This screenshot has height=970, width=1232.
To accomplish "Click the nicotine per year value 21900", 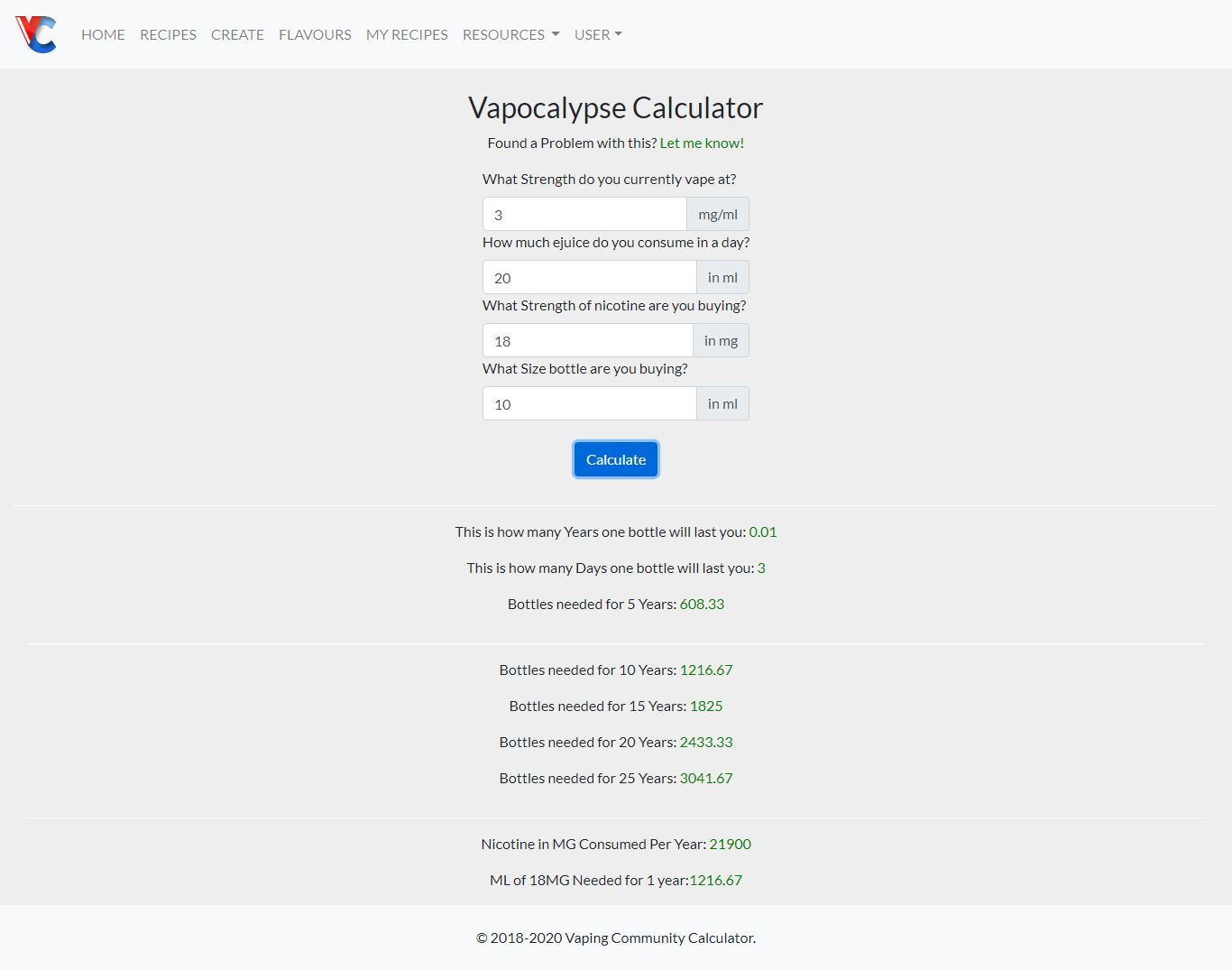I will (730, 844).
